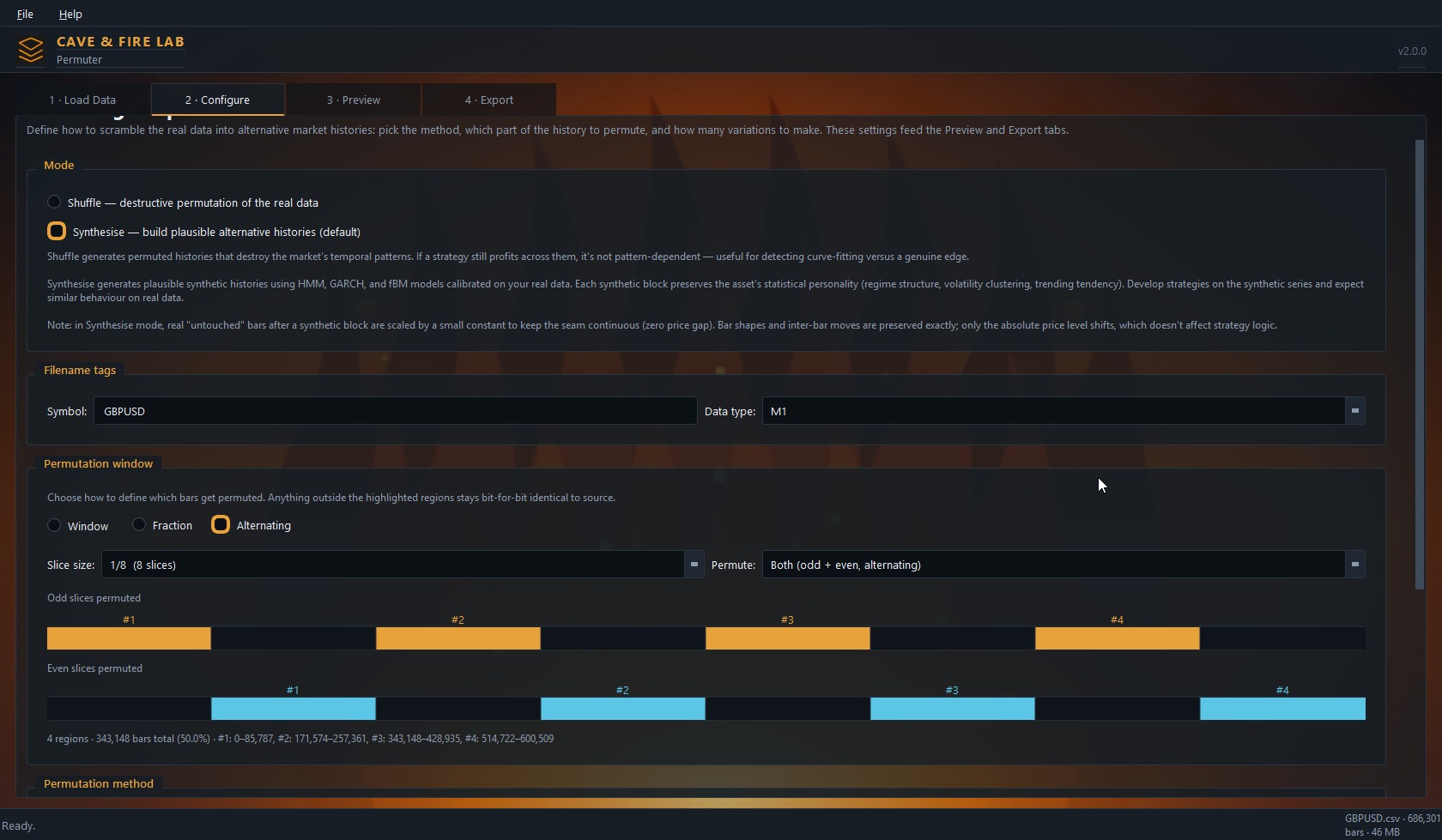Screen dimensions: 1442x840
Task: Expand the Slice size dropdown arrow
Action: [694, 565]
